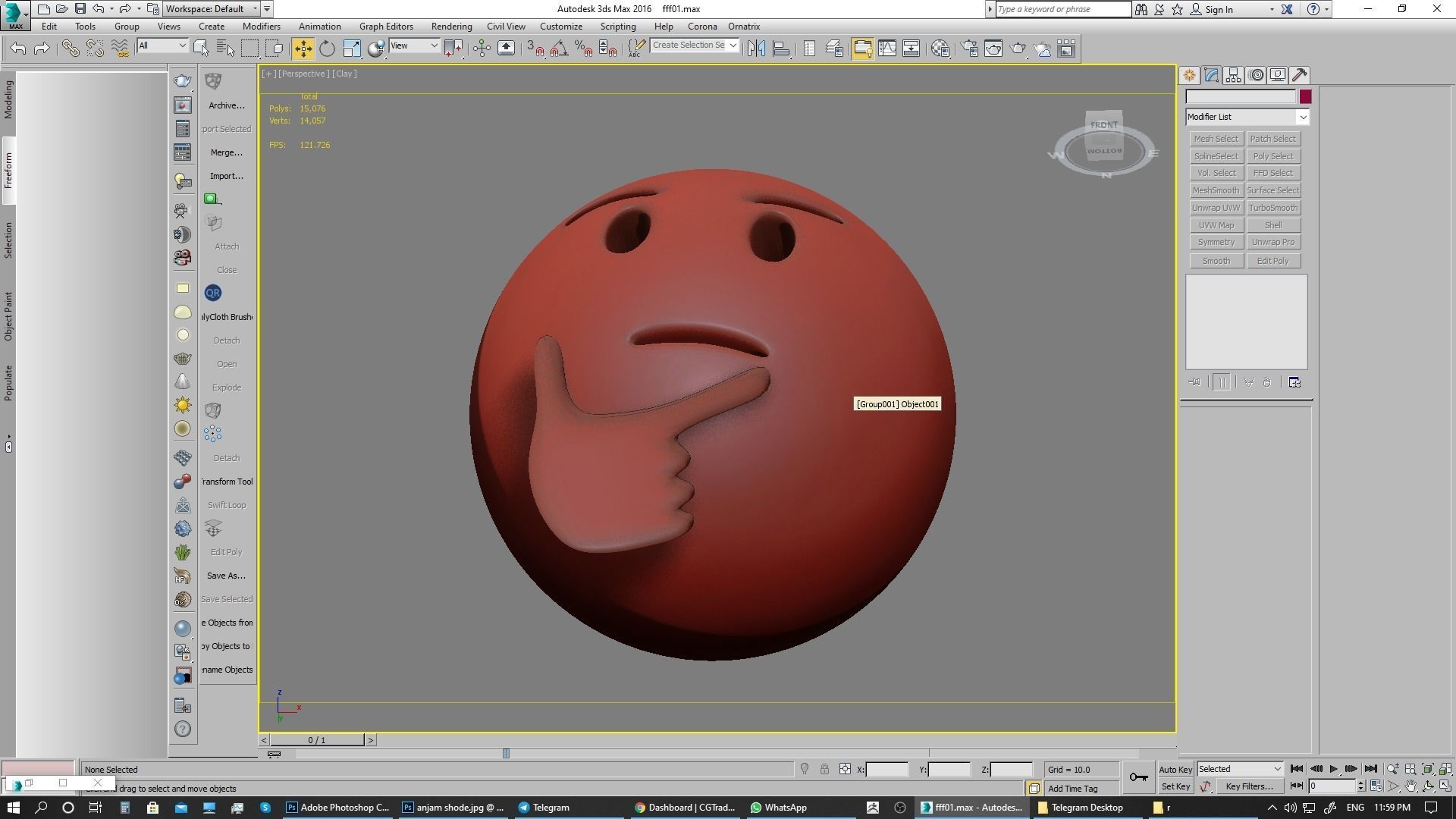The height and width of the screenshot is (819, 1456).
Task: Play the animation
Action: (1333, 769)
